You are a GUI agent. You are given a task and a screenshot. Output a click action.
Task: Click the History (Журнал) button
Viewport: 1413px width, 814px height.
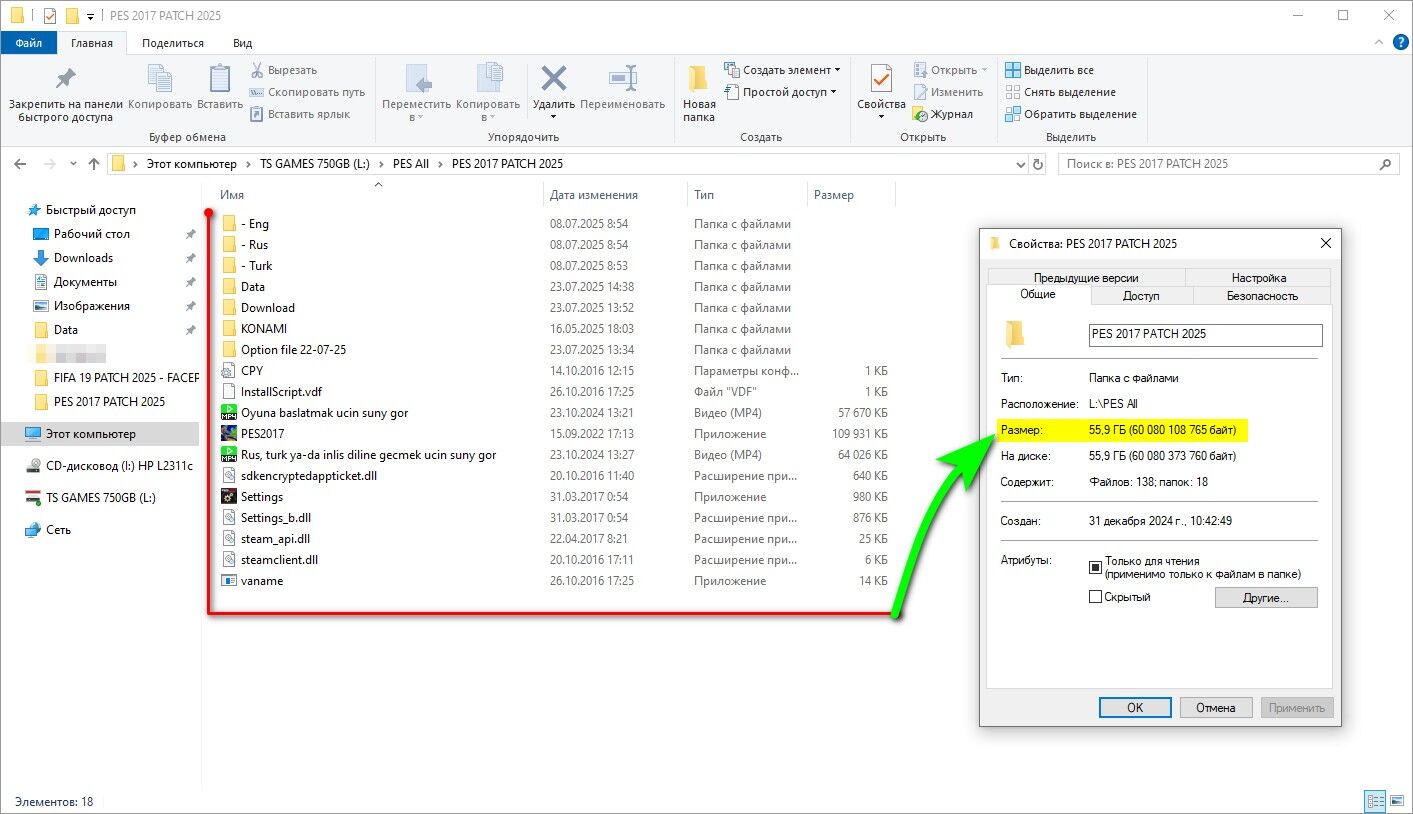tap(942, 114)
